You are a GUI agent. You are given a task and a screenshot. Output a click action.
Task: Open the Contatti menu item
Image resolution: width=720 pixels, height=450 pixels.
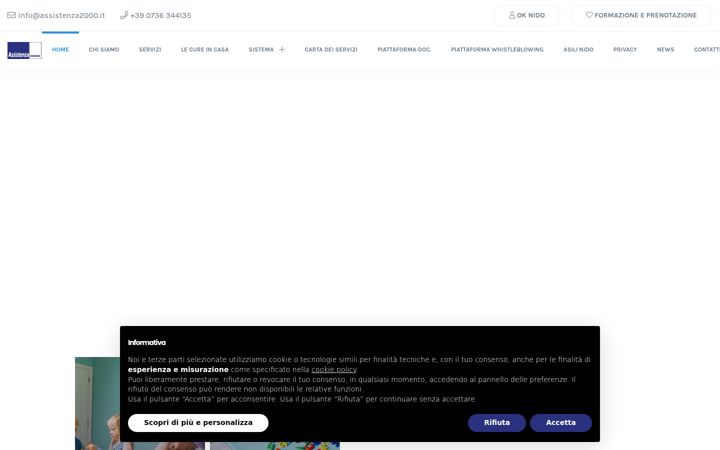[707, 50]
